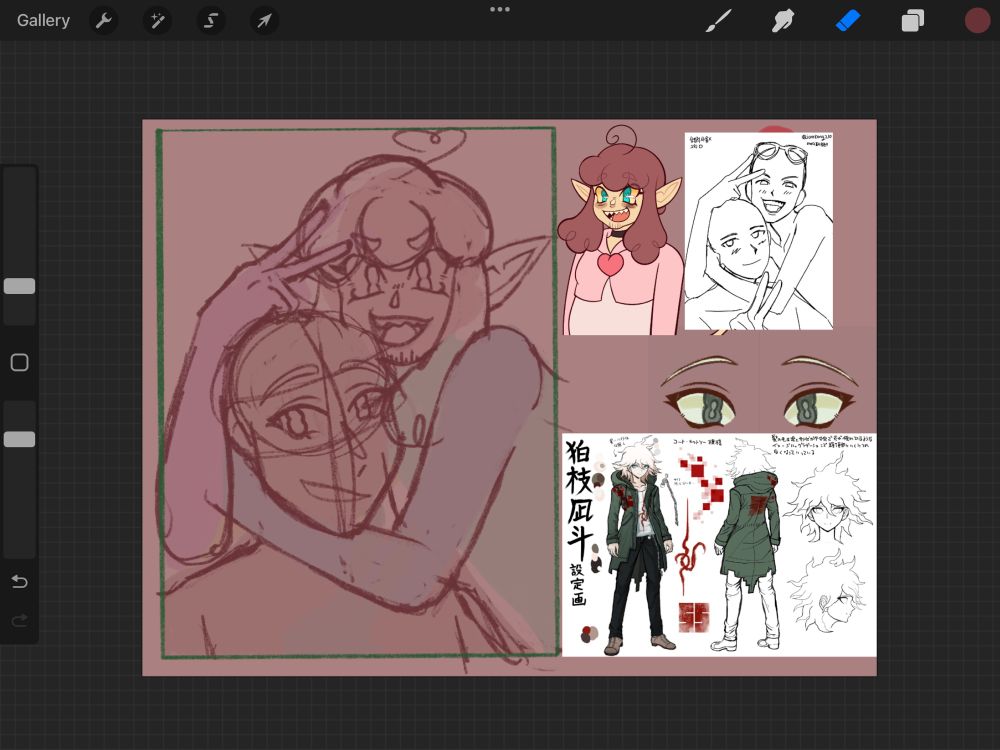The width and height of the screenshot is (1000, 750).
Task: Tap the black-and-white selfie line art reference
Action: [x=759, y=231]
